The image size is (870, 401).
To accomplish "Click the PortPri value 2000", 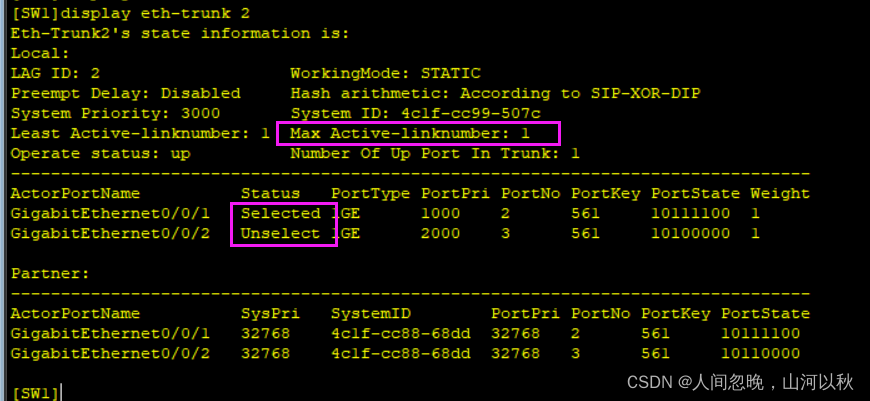I will click(x=441, y=234).
